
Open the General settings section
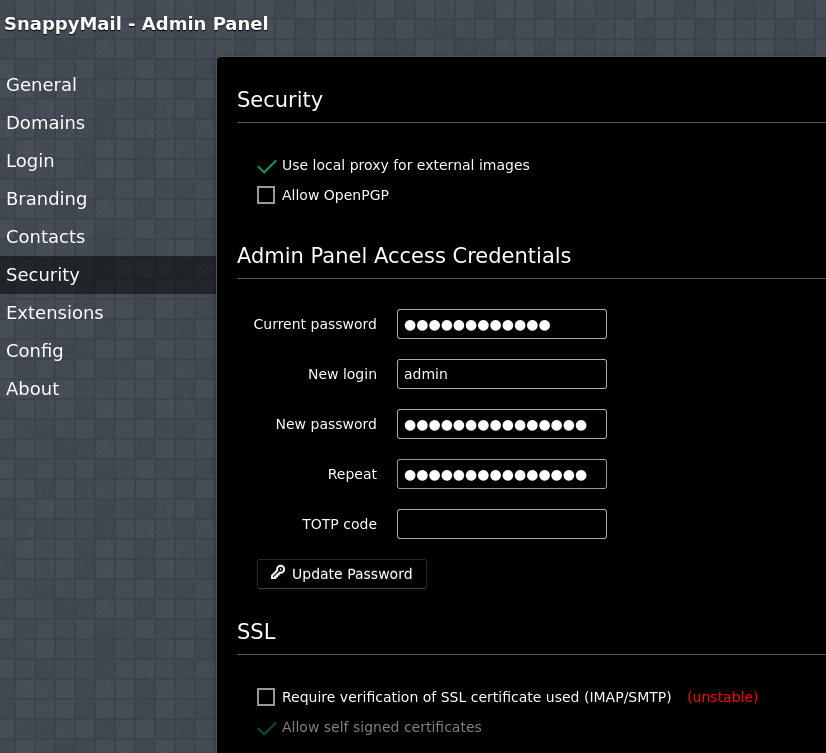click(x=41, y=85)
